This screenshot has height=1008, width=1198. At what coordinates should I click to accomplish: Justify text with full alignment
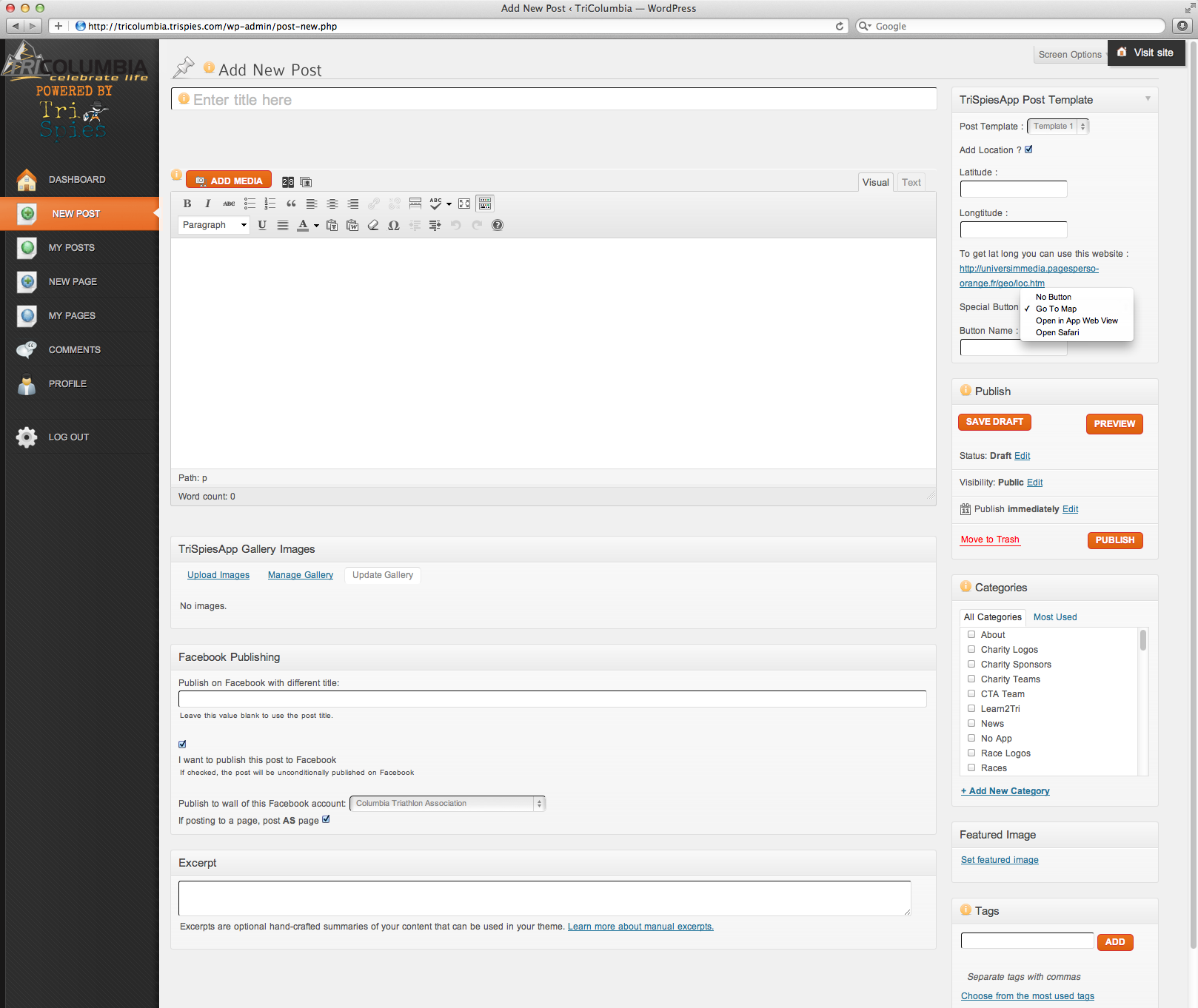(x=283, y=225)
